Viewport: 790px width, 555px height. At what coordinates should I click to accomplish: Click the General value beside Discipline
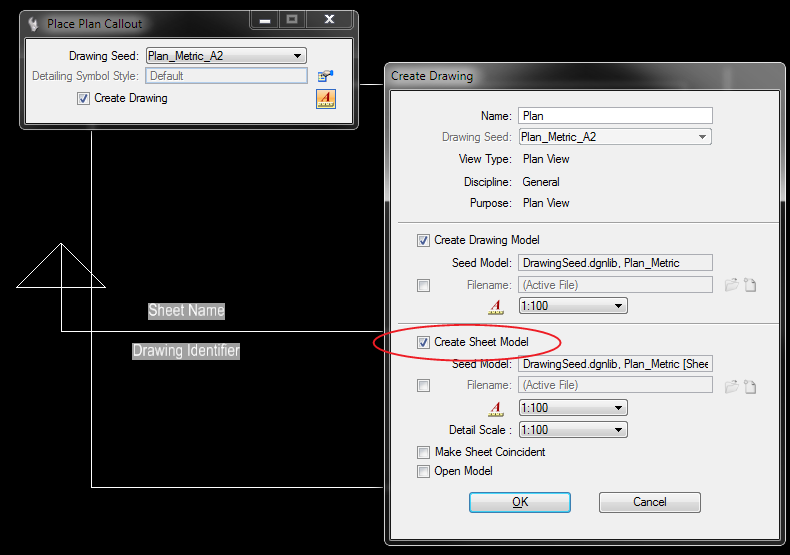coord(541,182)
